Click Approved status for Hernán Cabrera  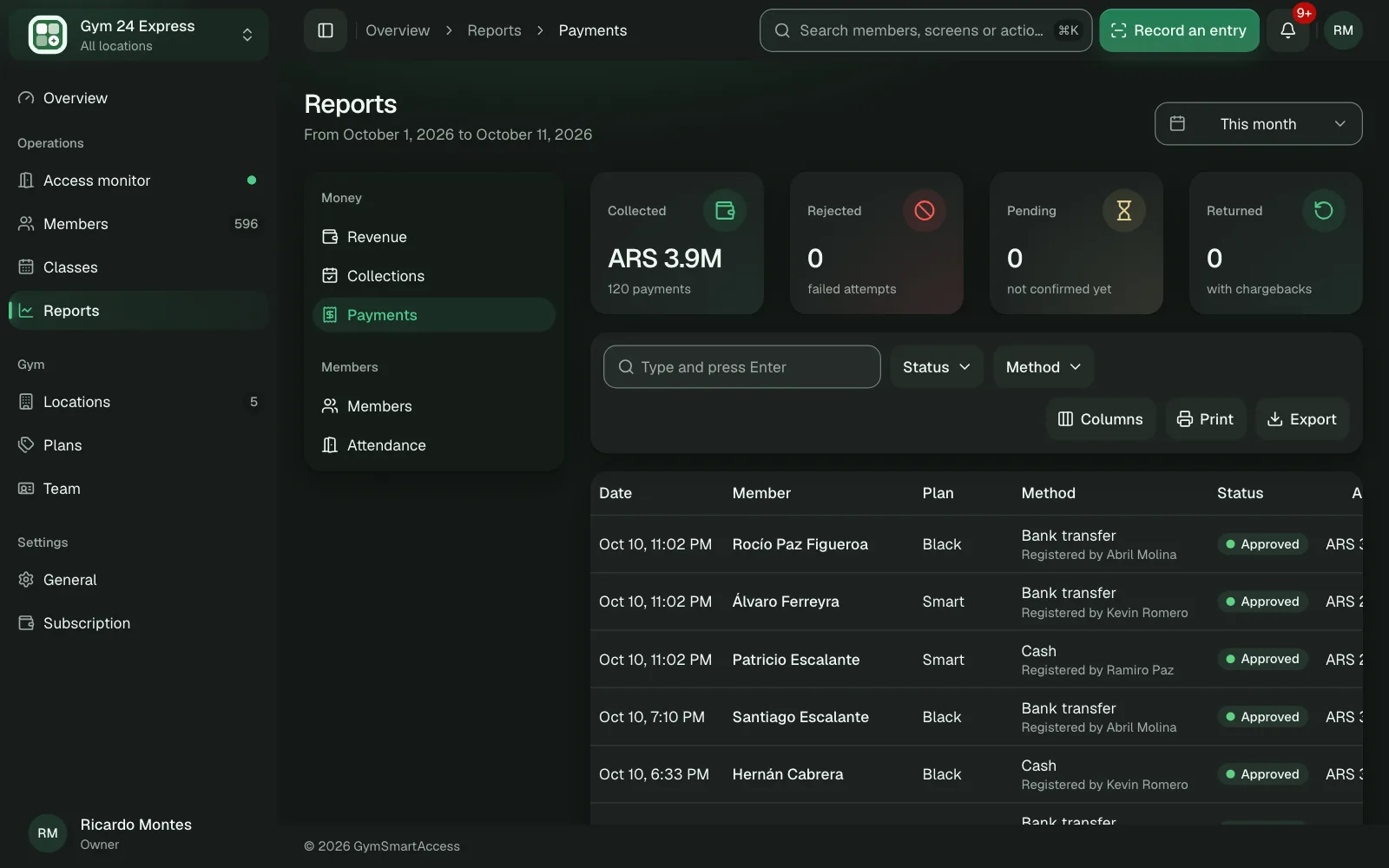coord(1262,774)
